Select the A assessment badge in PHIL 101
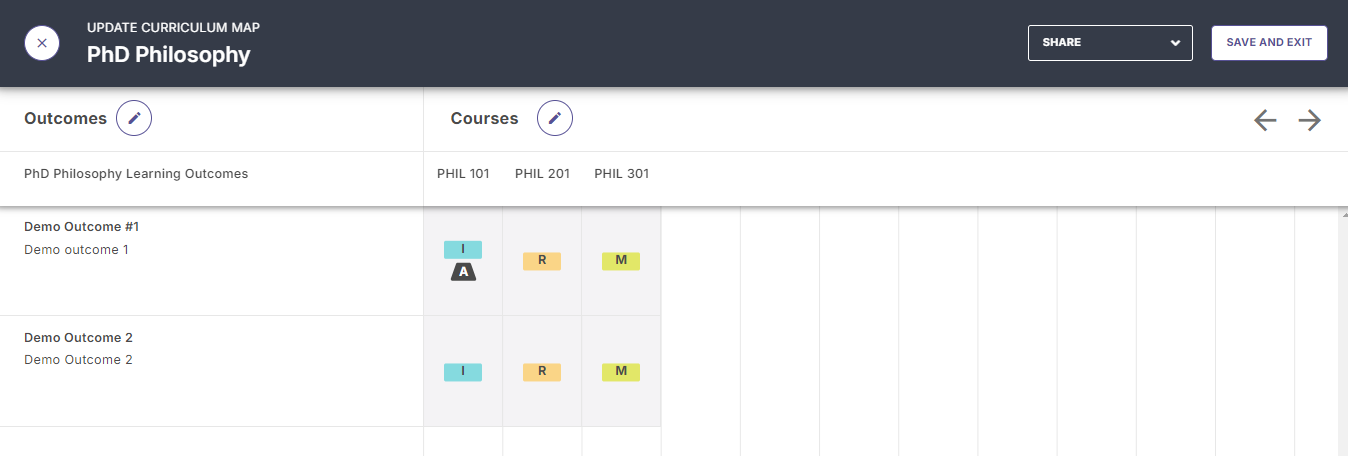This screenshot has height=456, width=1348. [x=463, y=272]
